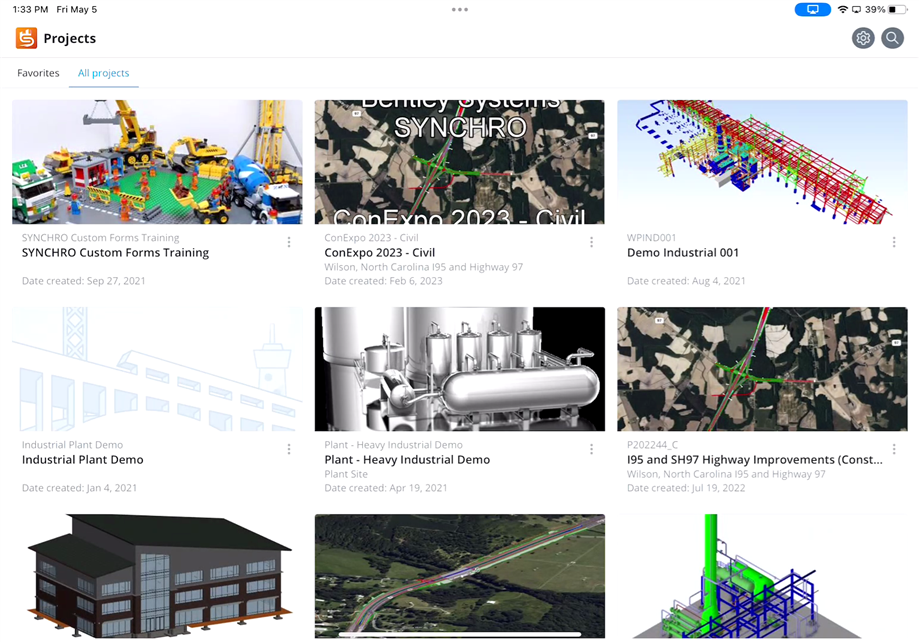Click 'Date created: Feb 6, 2023' text

pos(383,281)
